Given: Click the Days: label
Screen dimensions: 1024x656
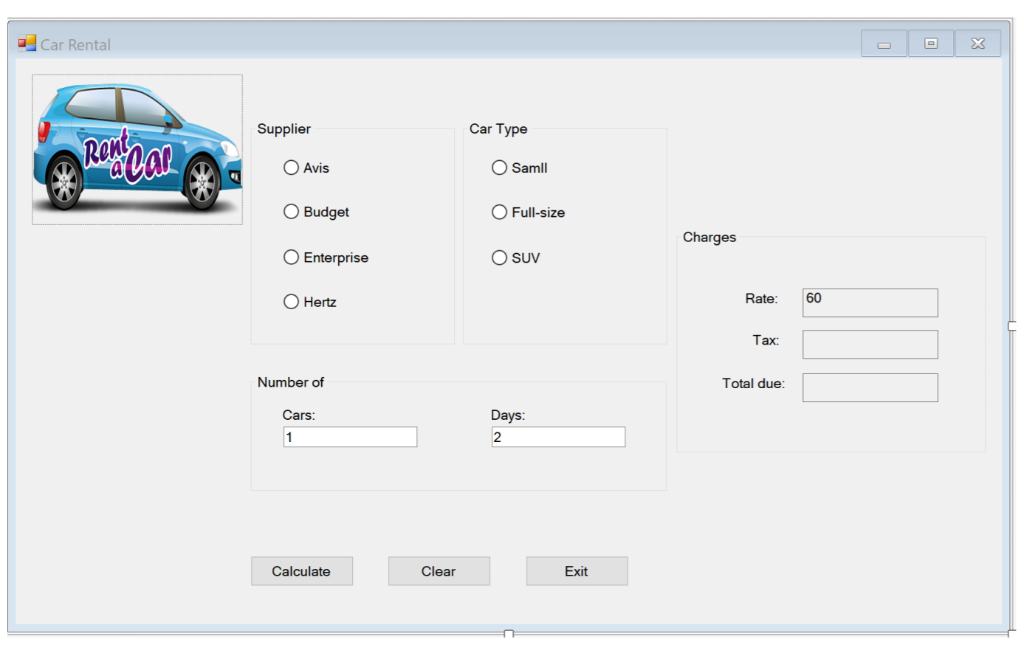Looking at the screenshot, I should [x=508, y=415].
